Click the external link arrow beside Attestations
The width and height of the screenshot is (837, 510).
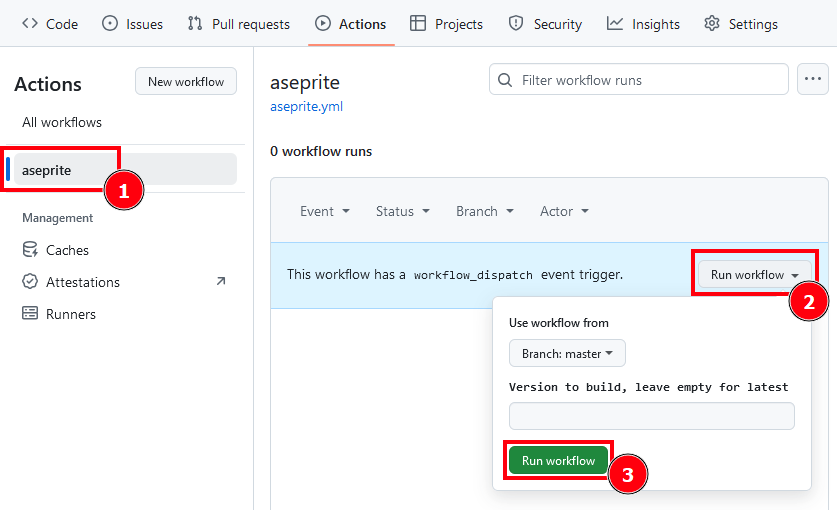click(x=221, y=281)
